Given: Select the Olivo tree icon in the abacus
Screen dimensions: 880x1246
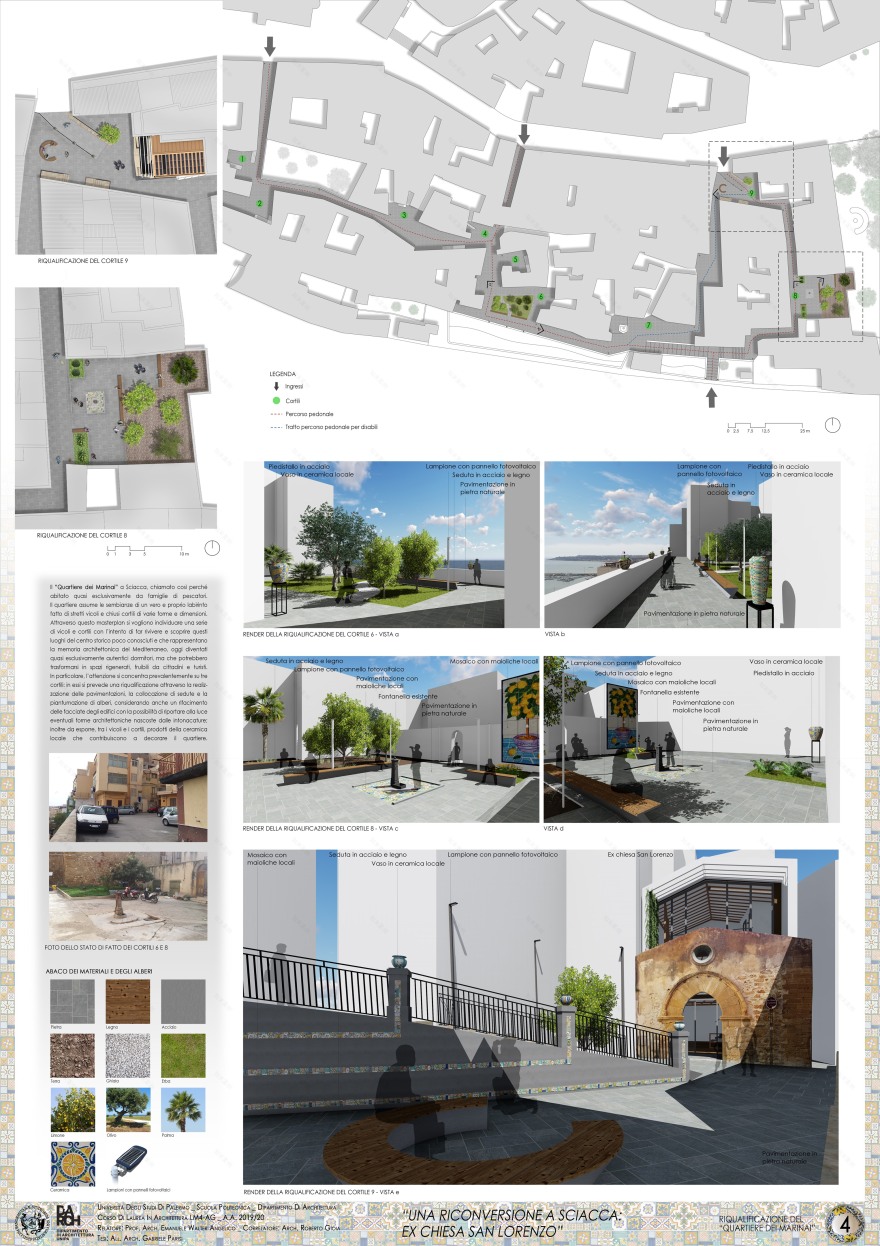Looking at the screenshot, I should click(x=128, y=1110).
